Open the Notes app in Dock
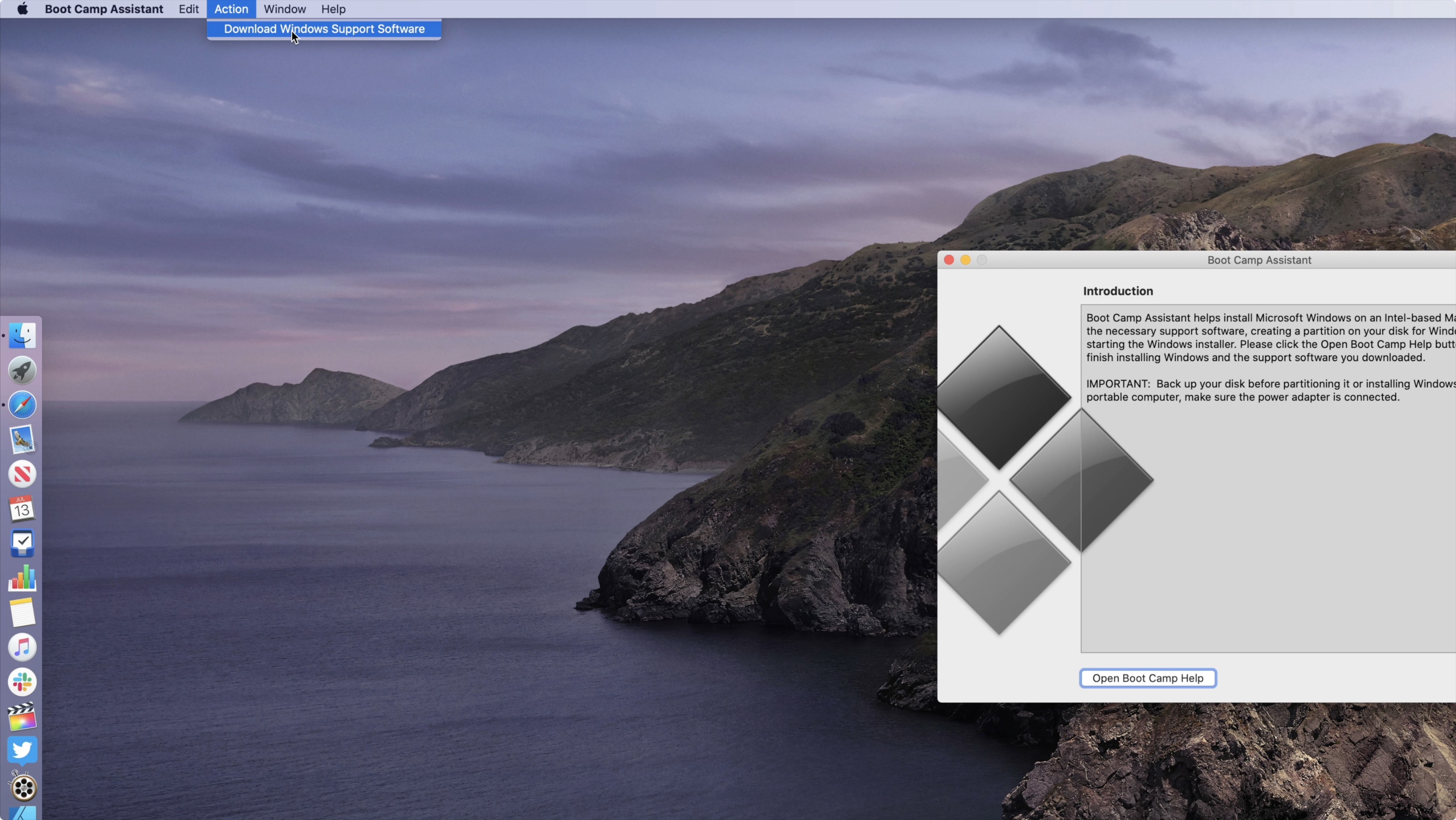1456x820 pixels. click(x=23, y=613)
